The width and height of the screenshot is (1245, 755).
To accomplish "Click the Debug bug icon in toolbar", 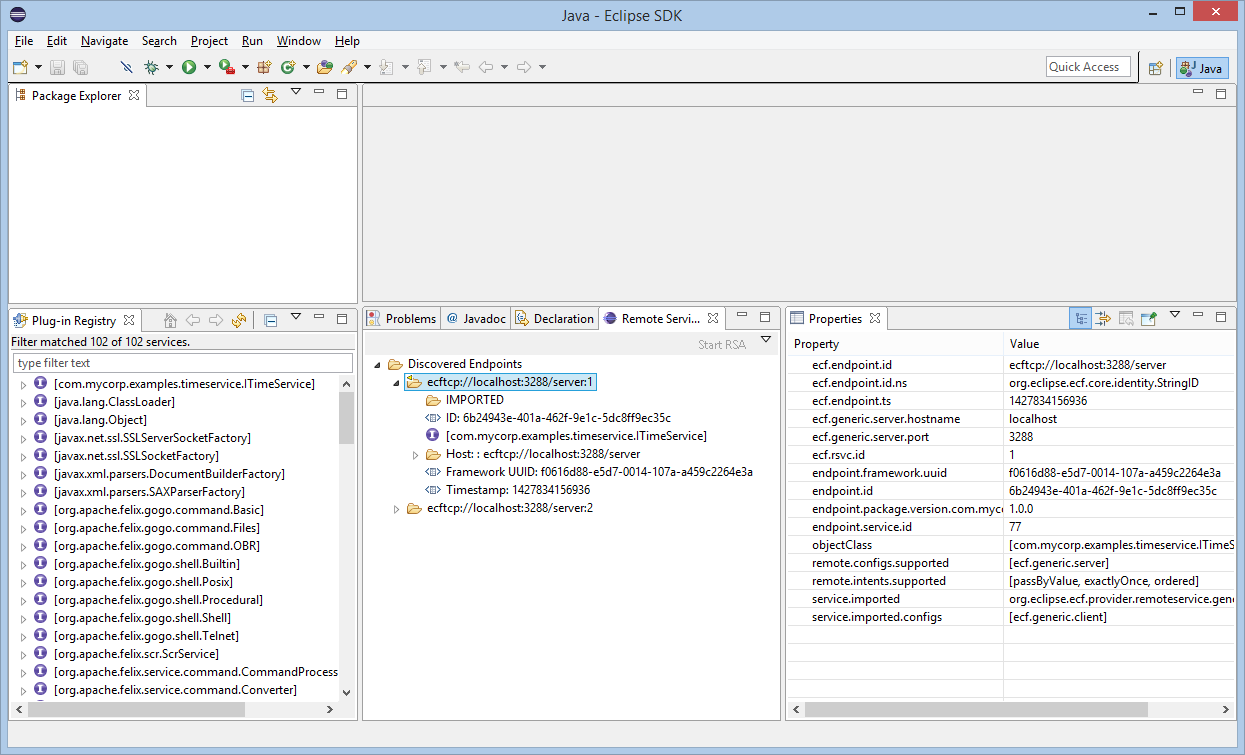I will 151,67.
